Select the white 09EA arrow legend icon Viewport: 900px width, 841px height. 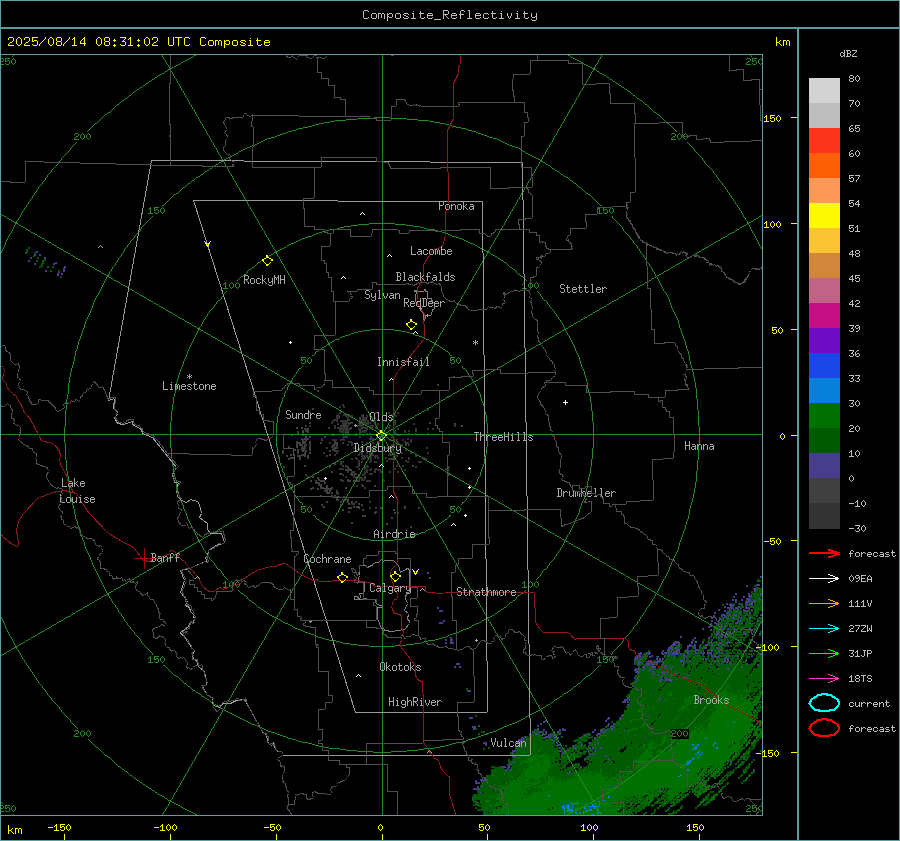point(824,578)
